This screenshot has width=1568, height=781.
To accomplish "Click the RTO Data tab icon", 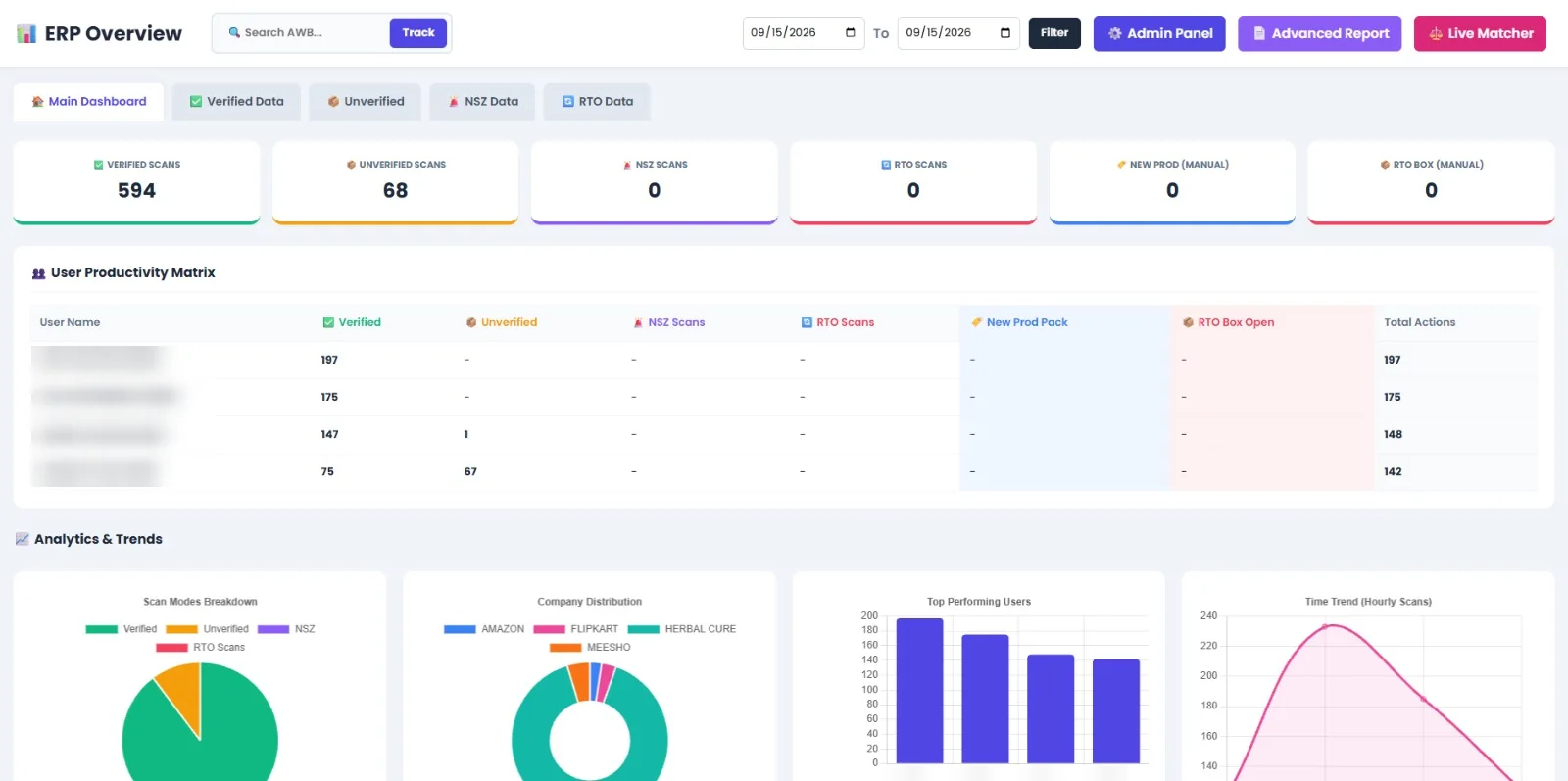I will click(568, 101).
